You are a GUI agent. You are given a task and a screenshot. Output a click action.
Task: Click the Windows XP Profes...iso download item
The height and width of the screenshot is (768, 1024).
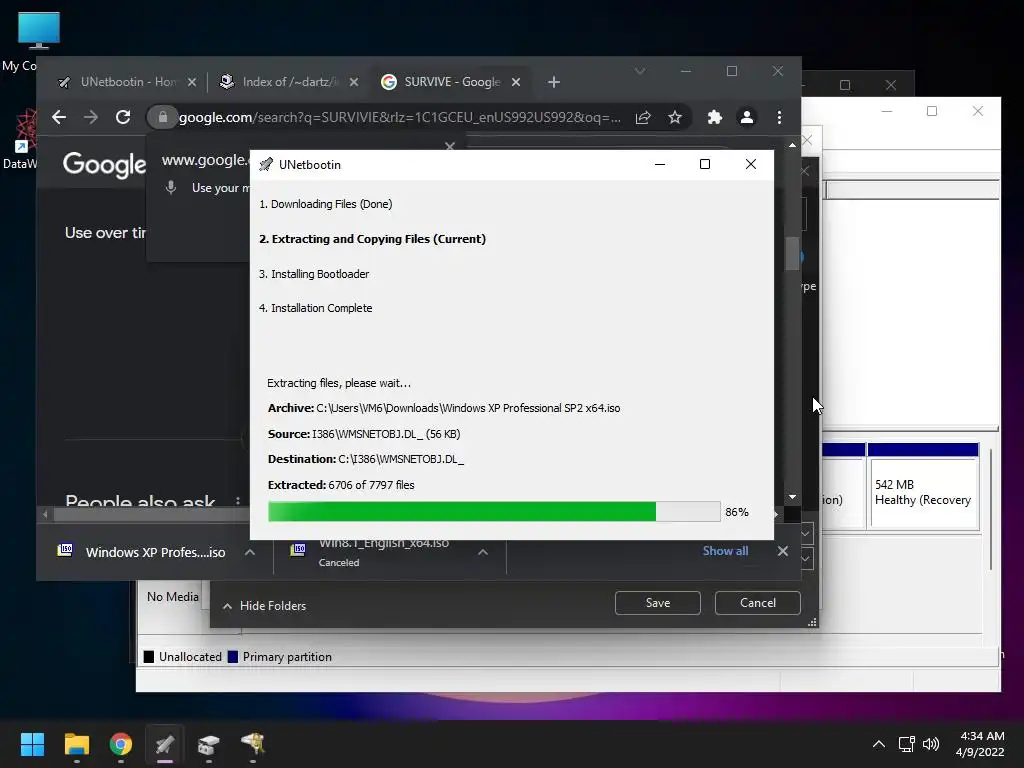click(155, 552)
